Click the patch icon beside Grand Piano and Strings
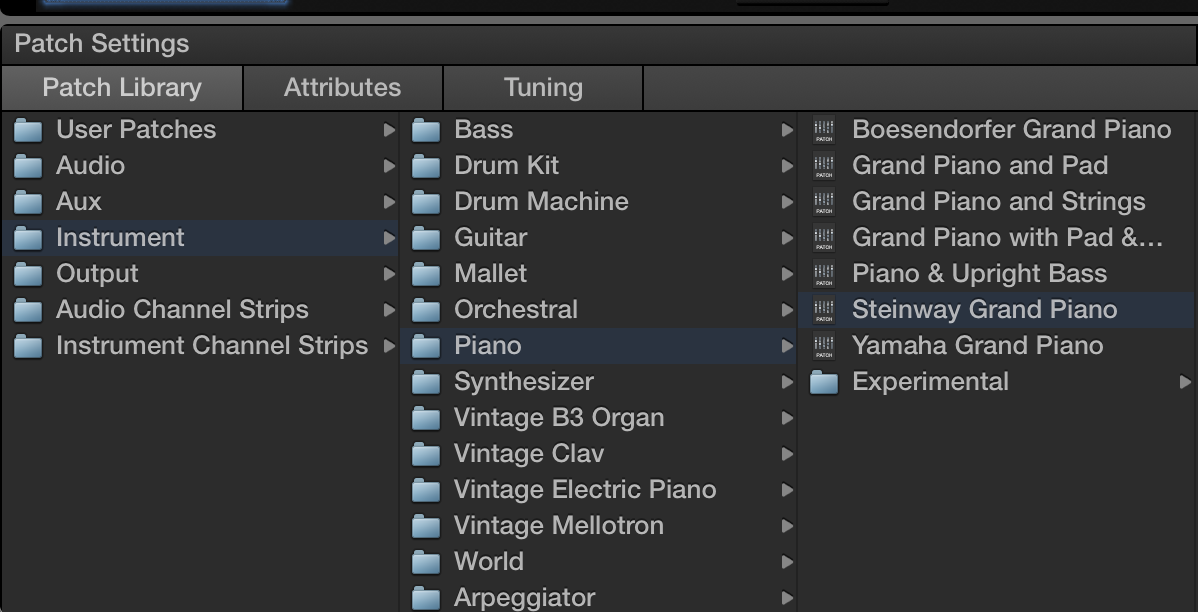Viewport: 1198px width, 612px height. click(824, 202)
